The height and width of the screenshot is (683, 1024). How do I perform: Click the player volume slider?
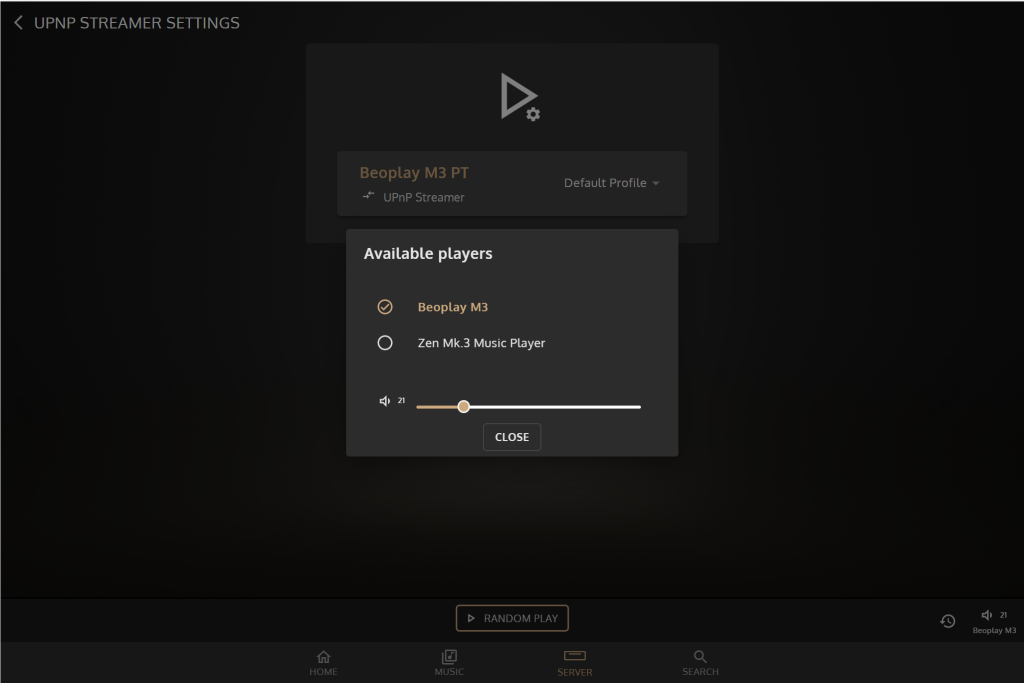tap(528, 407)
